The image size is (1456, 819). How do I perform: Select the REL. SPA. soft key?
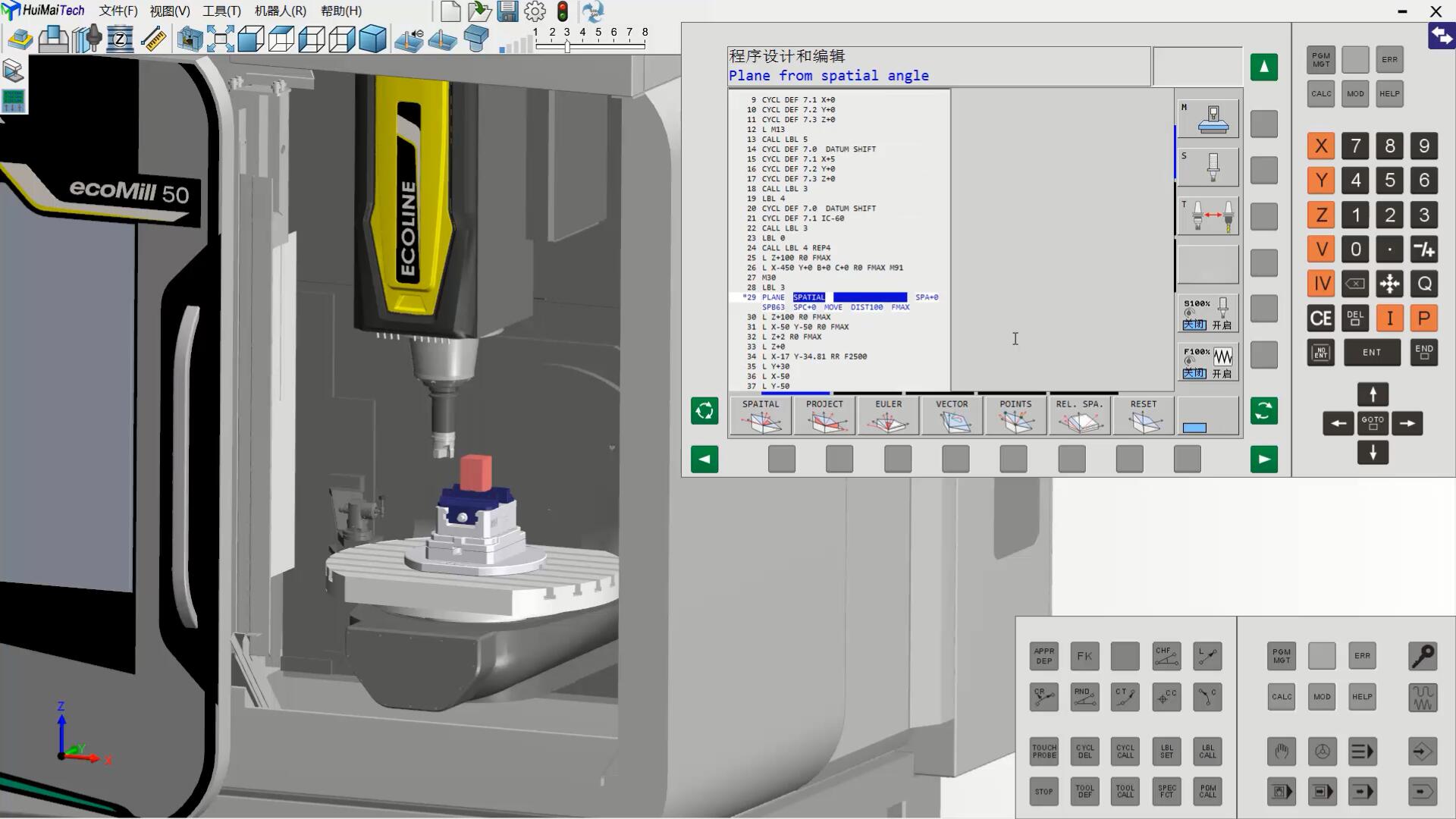1079,416
